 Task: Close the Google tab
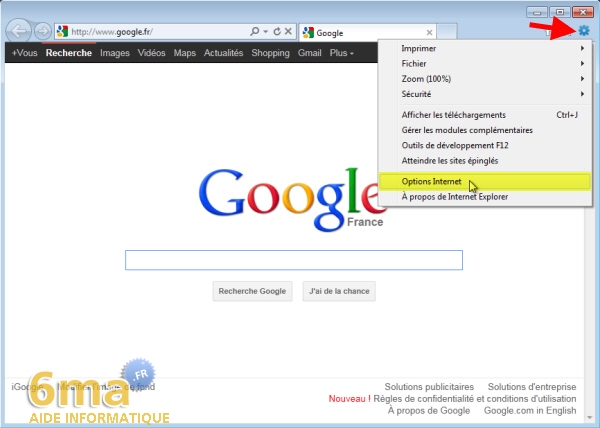coord(429,33)
